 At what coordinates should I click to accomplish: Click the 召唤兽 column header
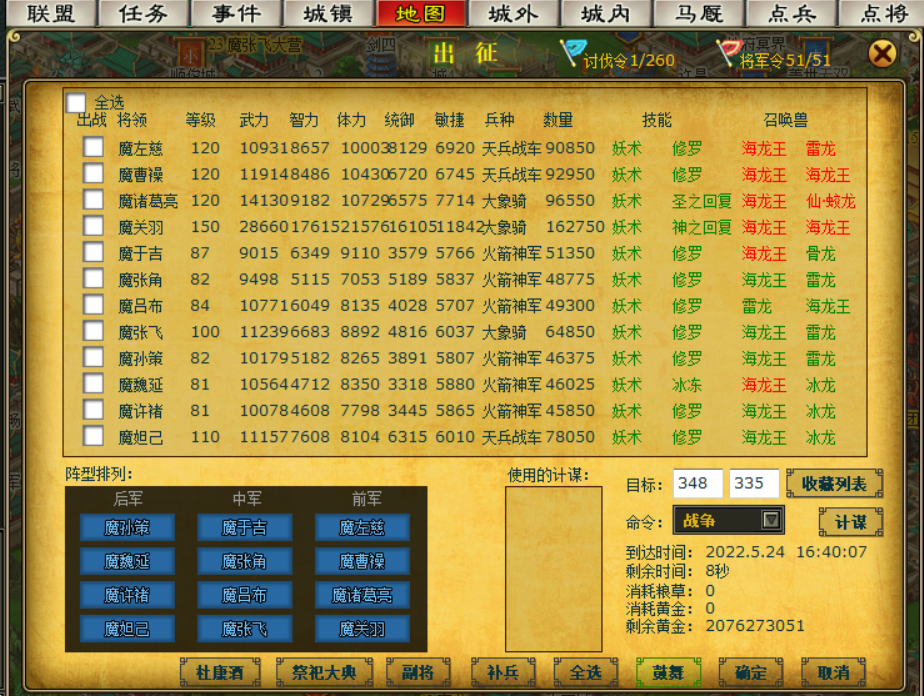click(786, 120)
